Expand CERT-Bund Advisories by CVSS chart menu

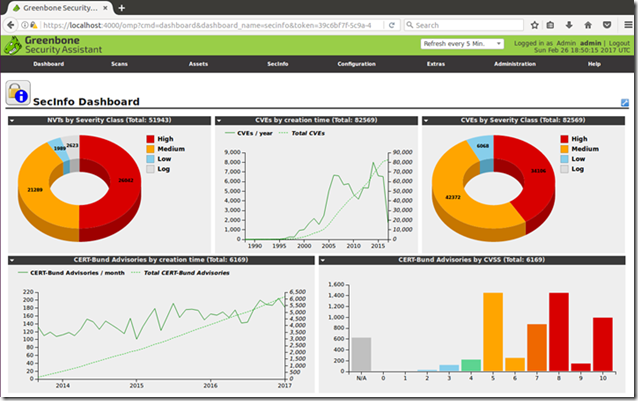(323, 260)
